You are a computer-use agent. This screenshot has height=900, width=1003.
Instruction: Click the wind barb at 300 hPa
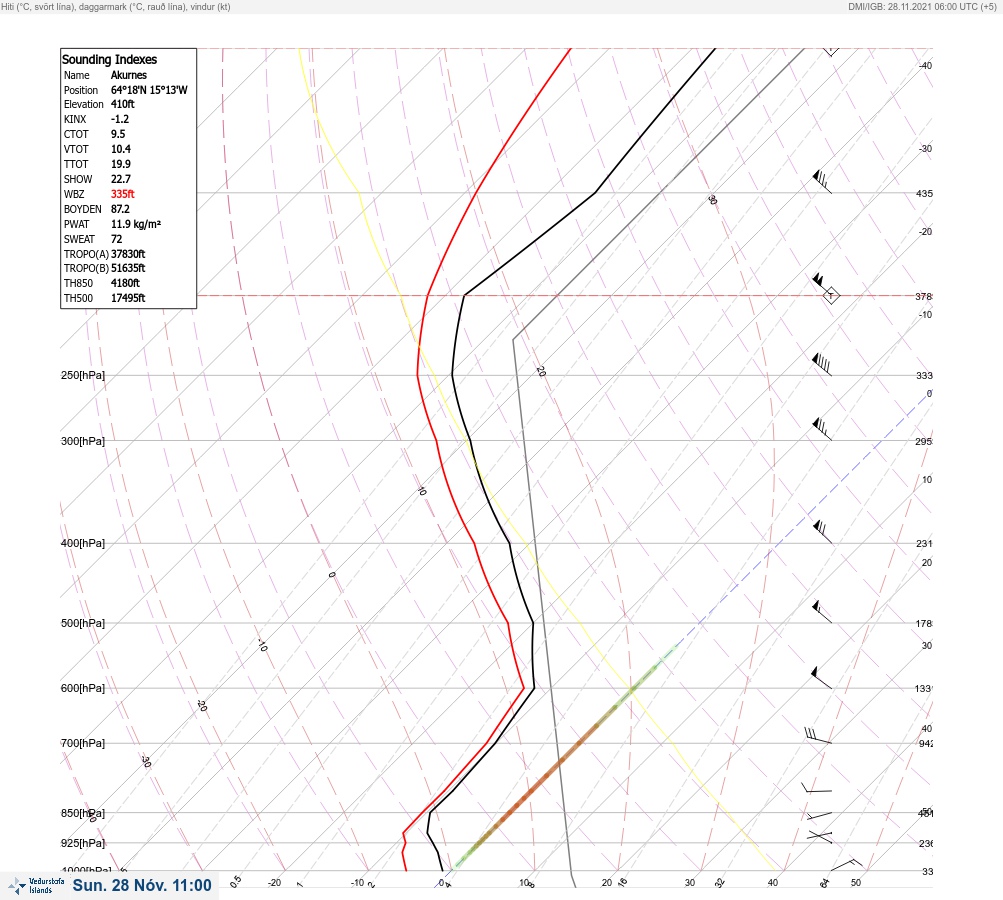tap(822, 429)
